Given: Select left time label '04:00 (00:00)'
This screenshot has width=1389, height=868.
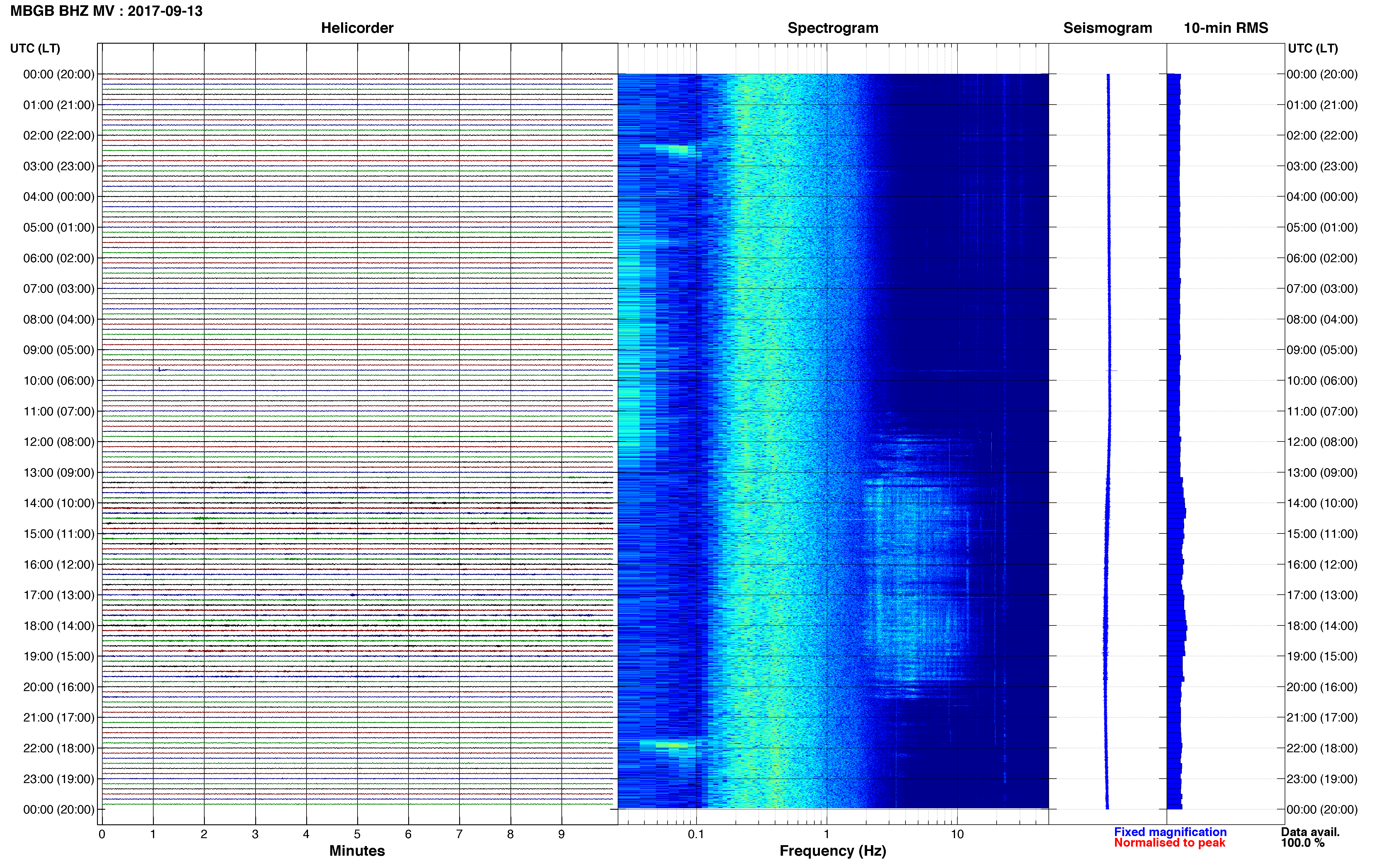Looking at the screenshot, I should tap(59, 197).
